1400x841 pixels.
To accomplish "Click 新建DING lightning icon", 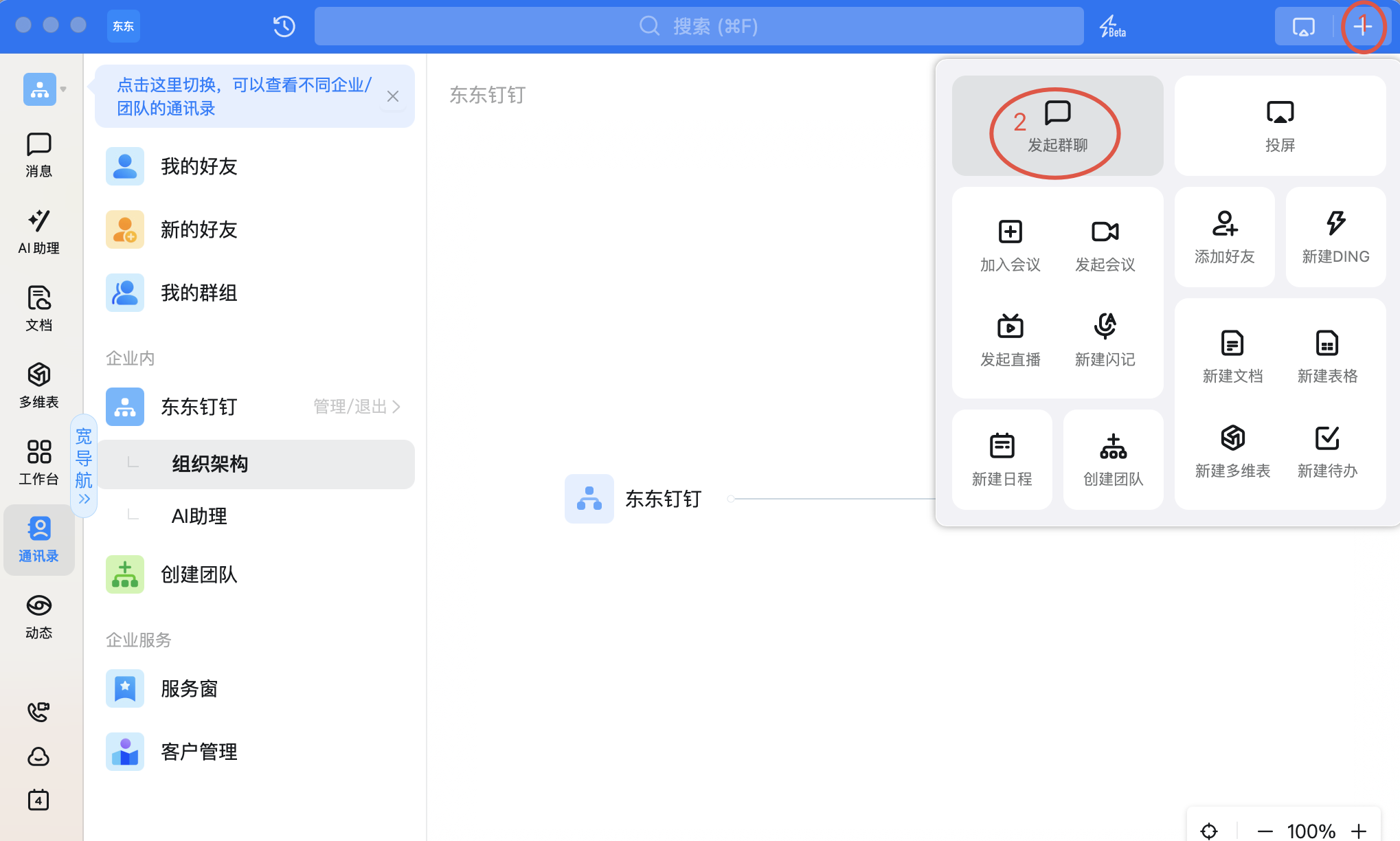I will (x=1335, y=223).
